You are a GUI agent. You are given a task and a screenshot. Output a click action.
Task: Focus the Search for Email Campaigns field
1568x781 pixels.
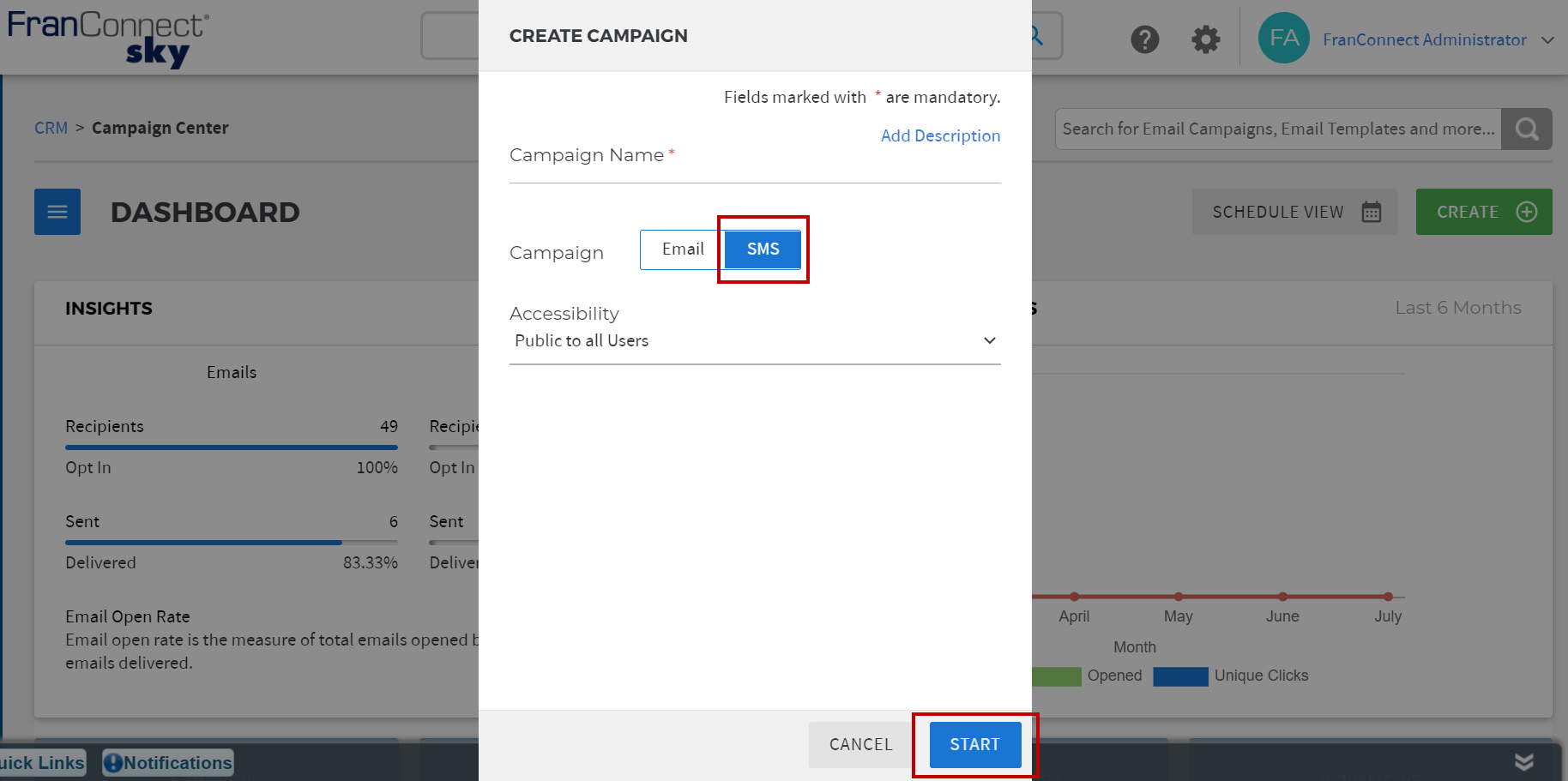pyautogui.click(x=1278, y=129)
